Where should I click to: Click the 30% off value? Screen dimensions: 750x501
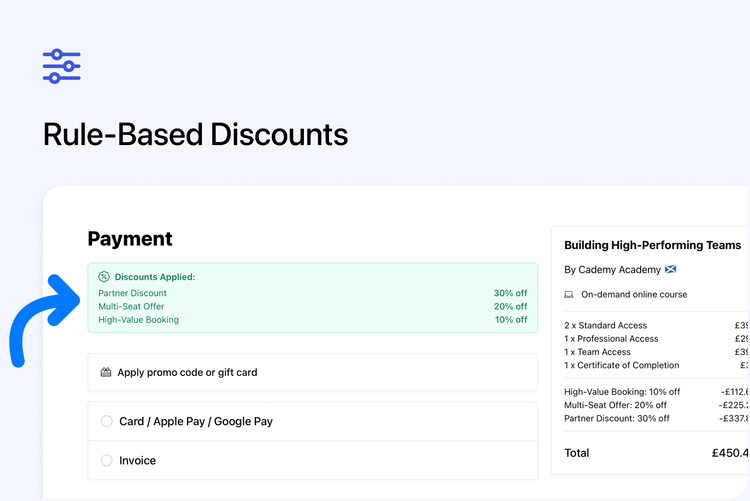[x=510, y=293]
